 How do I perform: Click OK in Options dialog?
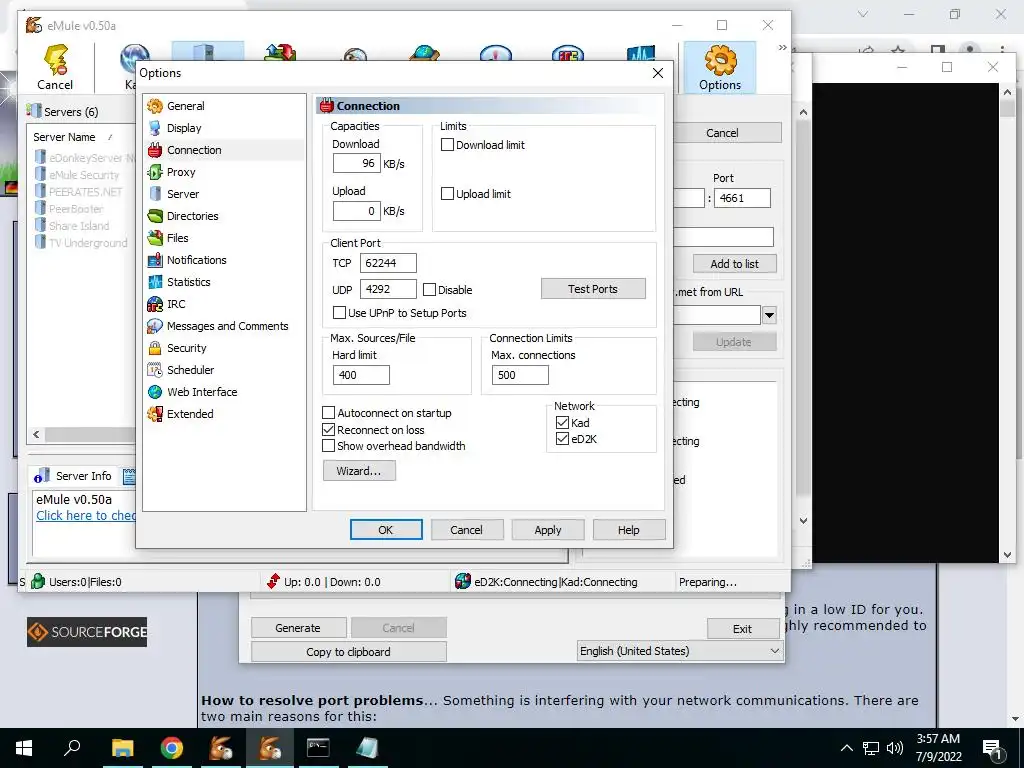click(386, 530)
